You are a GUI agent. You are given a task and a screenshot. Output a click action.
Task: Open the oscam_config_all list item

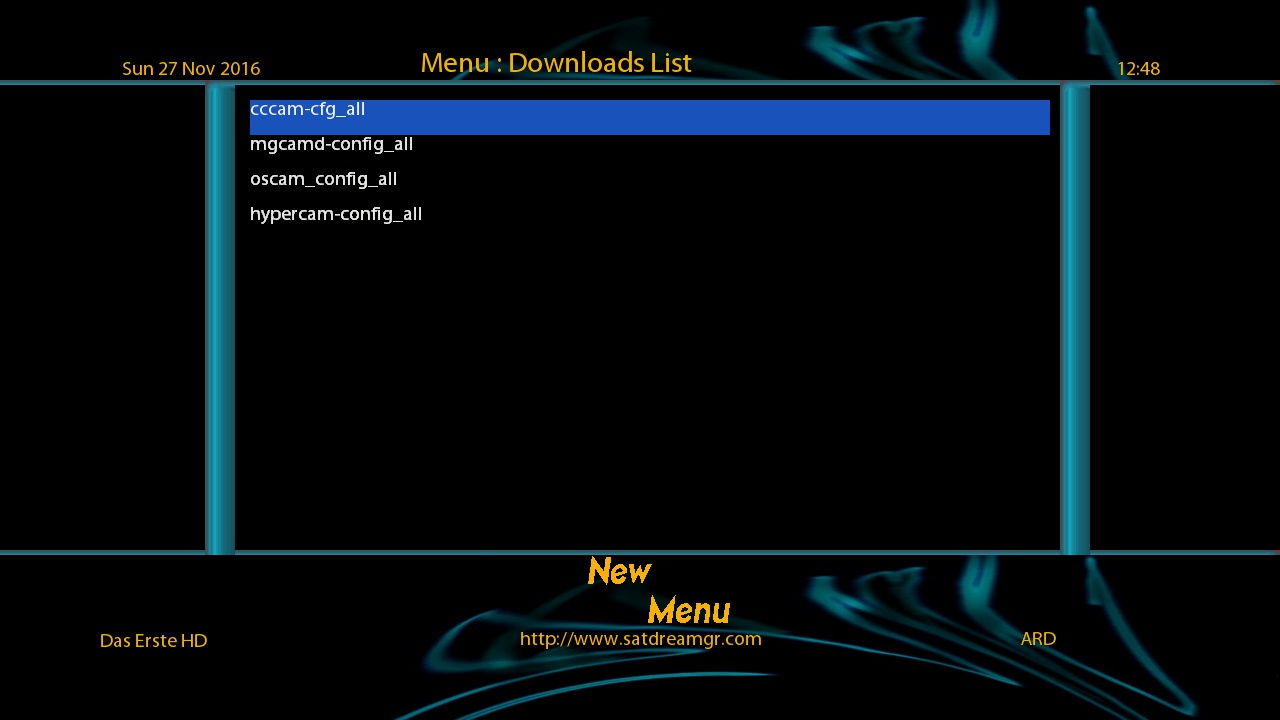pos(323,179)
